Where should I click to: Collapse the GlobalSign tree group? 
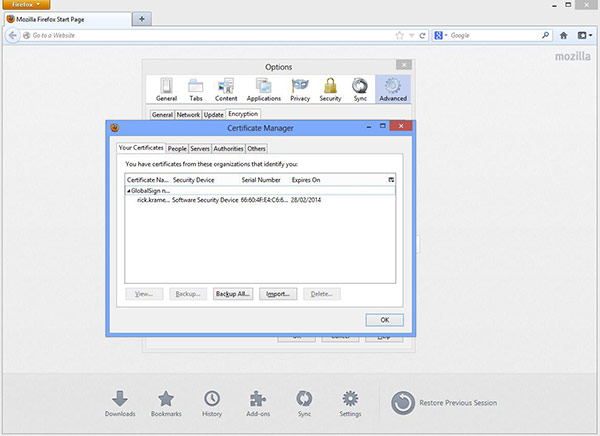tap(129, 191)
